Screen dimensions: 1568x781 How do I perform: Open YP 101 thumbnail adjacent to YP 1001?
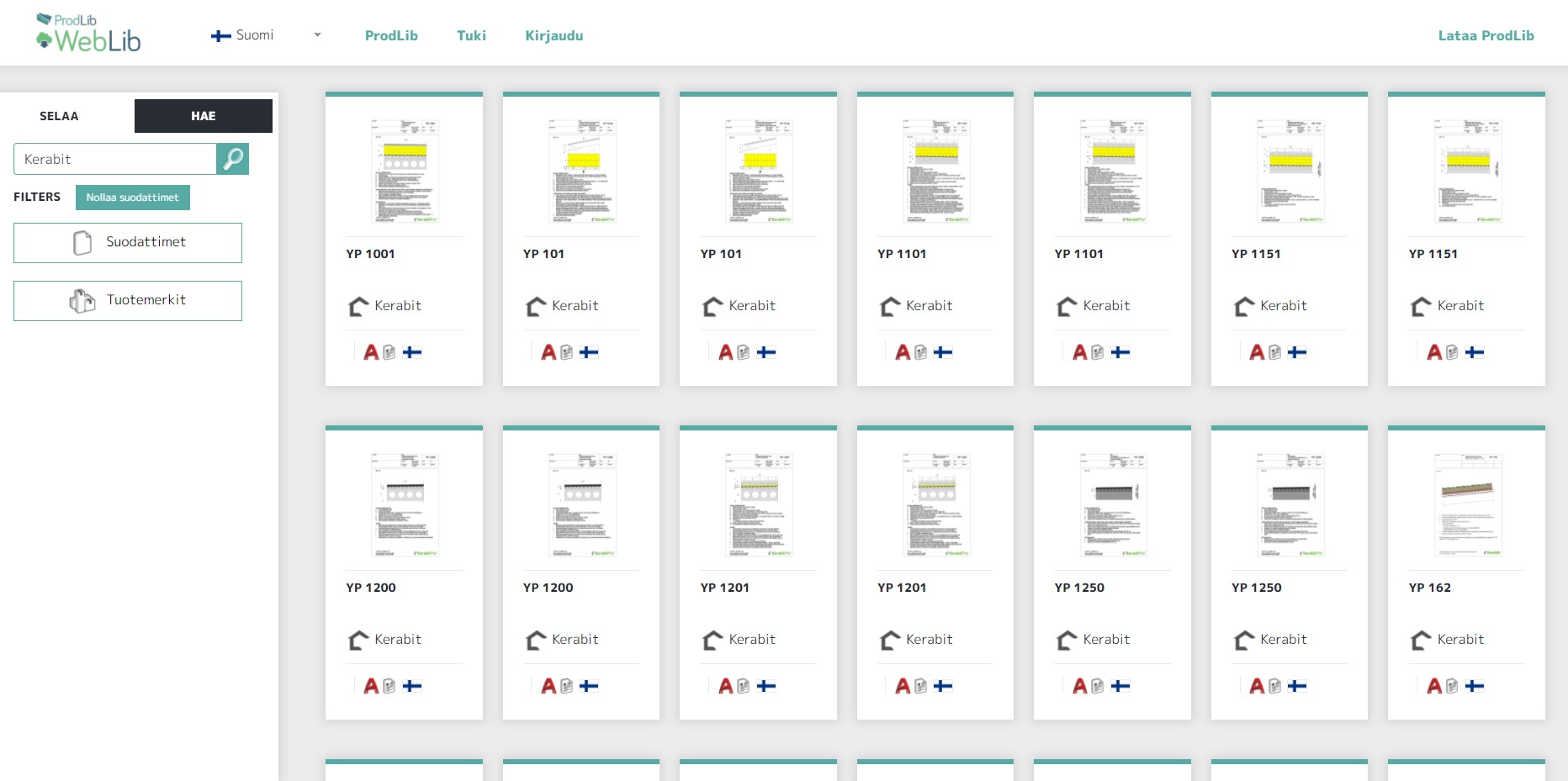pyautogui.click(x=582, y=171)
